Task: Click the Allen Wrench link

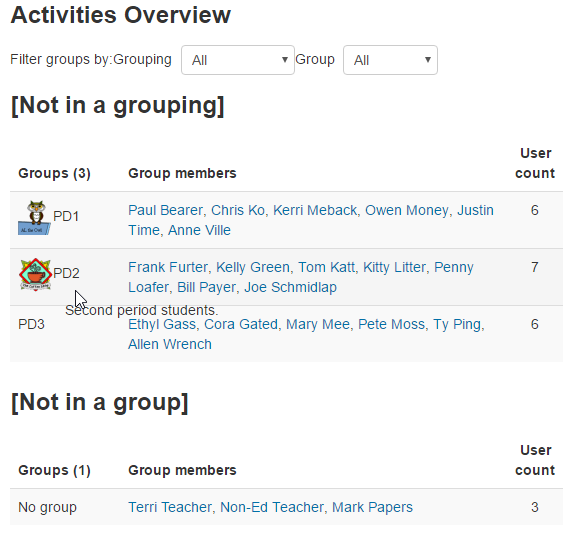Action: pos(170,344)
